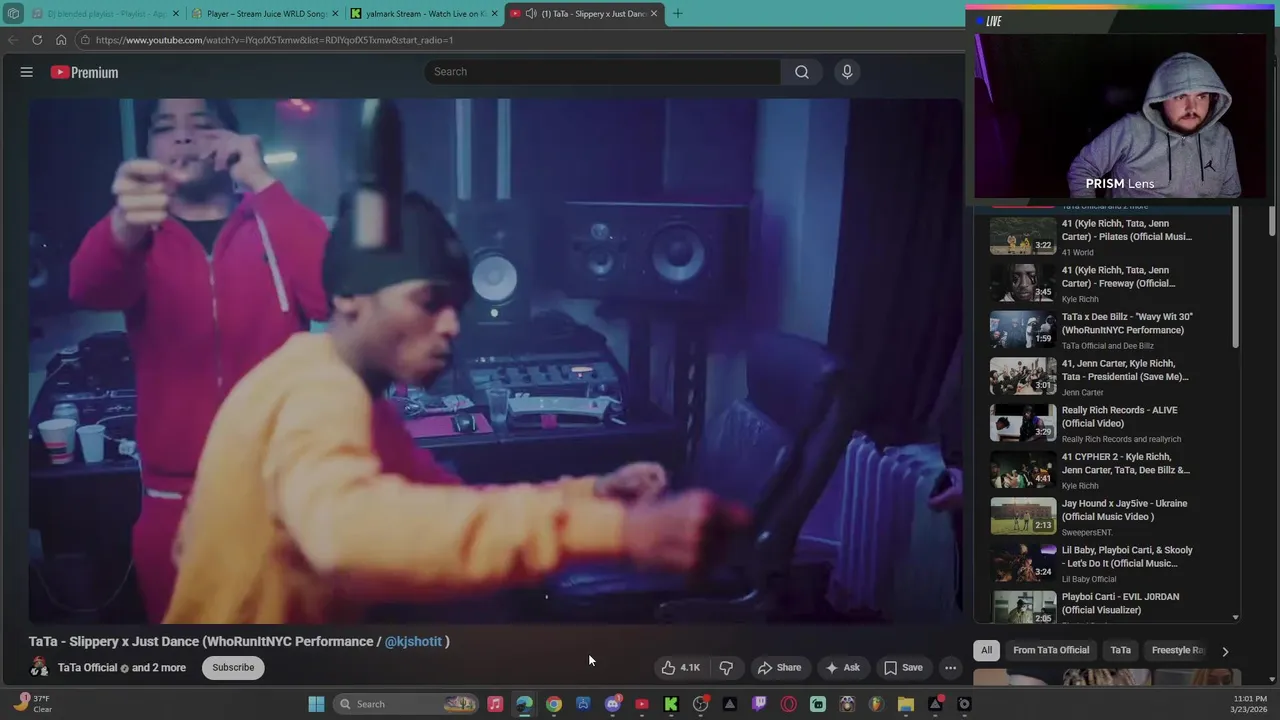Open the Presidential (Save Me) video title
Viewport: 1280px width, 720px height.
click(1125, 370)
